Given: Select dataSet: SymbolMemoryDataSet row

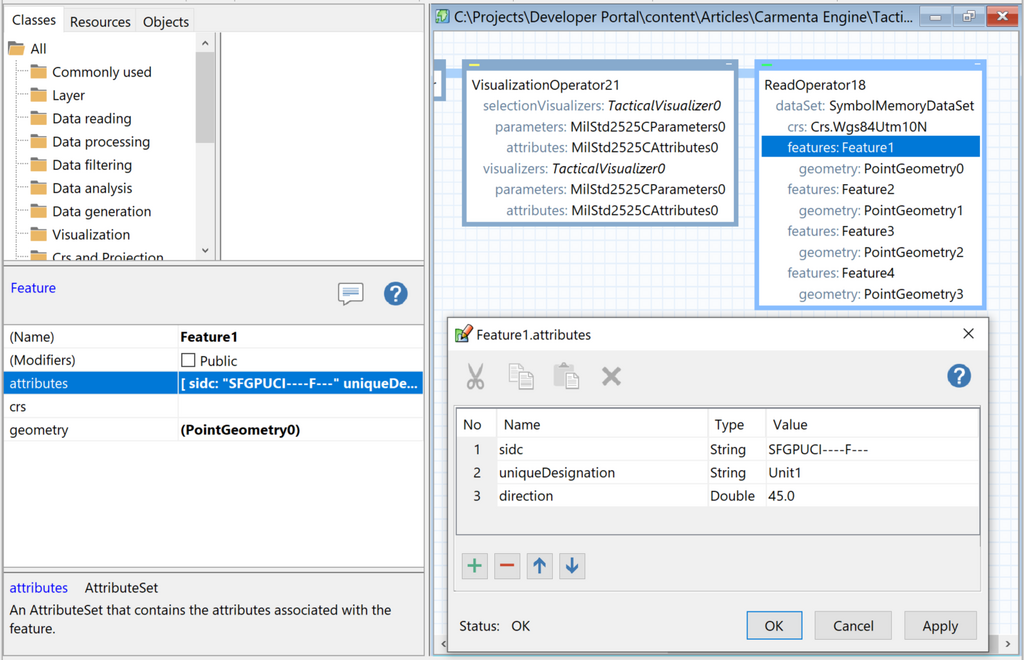Looking at the screenshot, I should [x=874, y=106].
